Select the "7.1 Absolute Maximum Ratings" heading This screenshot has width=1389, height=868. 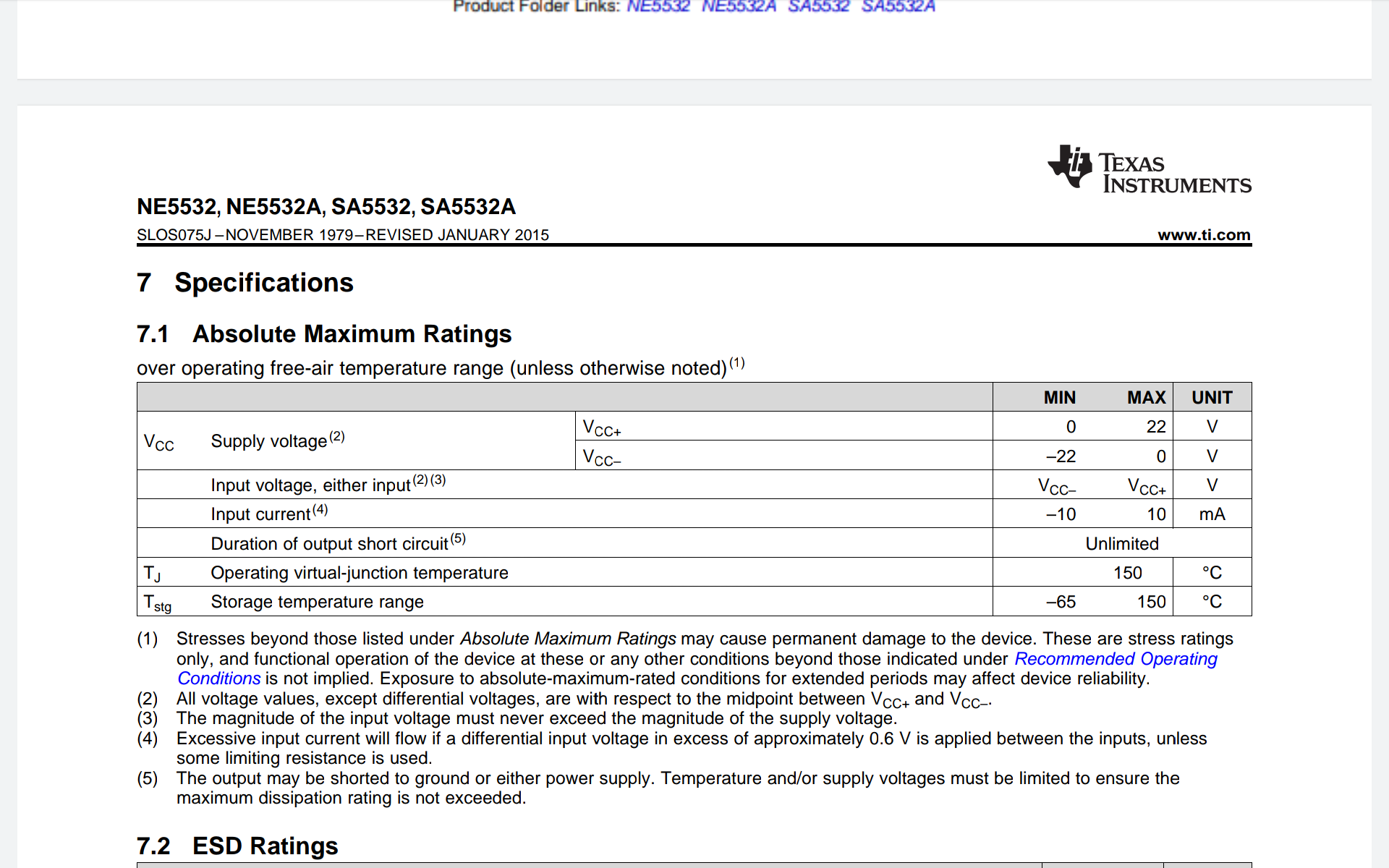tap(324, 334)
